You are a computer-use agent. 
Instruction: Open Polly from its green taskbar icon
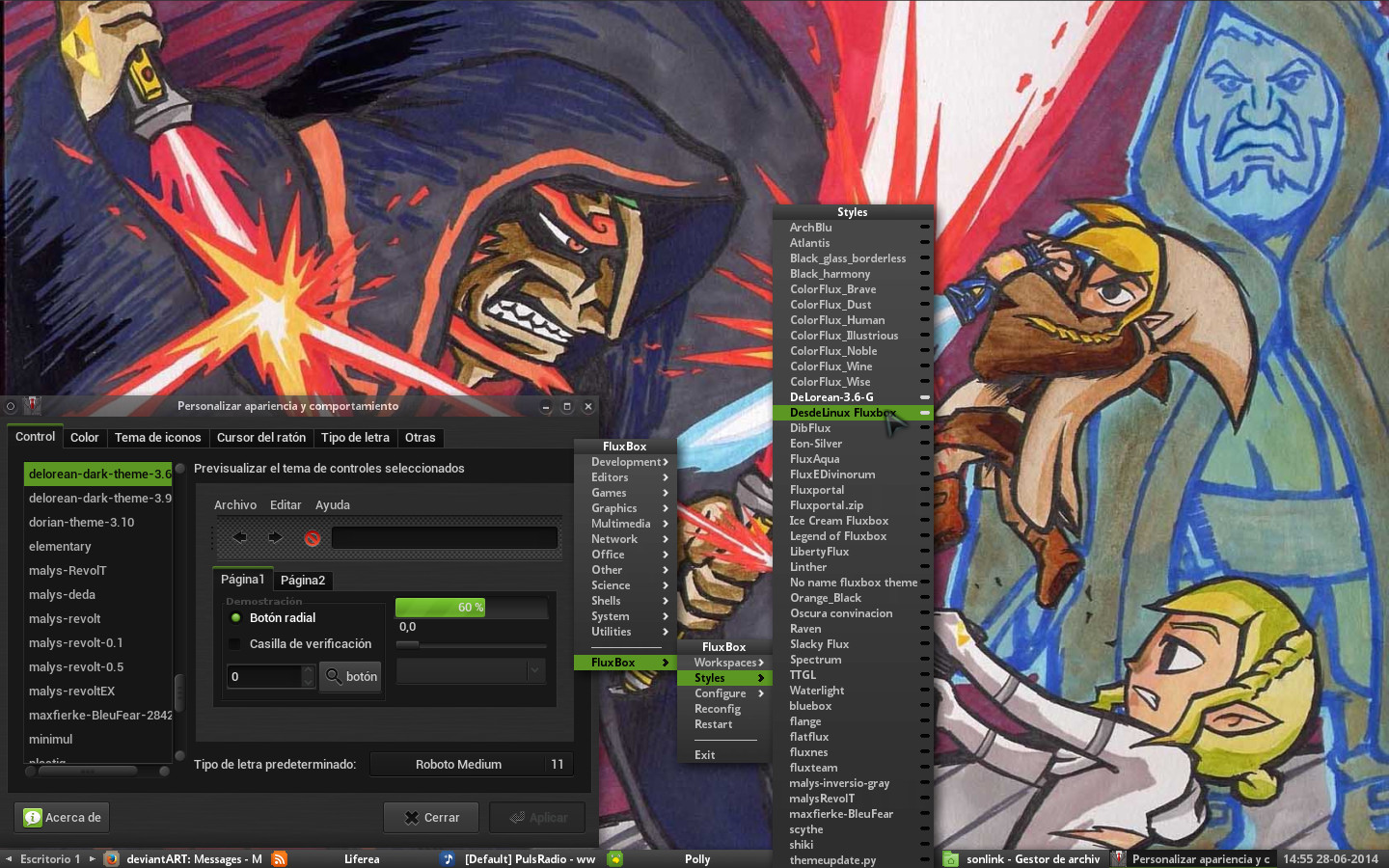click(614, 858)
